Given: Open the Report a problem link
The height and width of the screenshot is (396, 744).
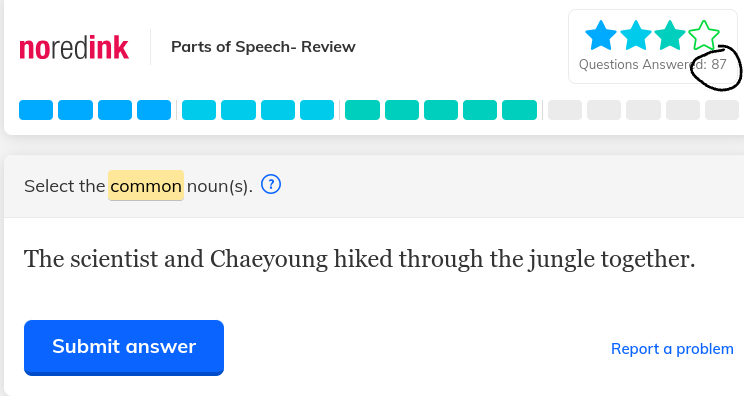Looking at the screenshot, I should coord(672,349).
